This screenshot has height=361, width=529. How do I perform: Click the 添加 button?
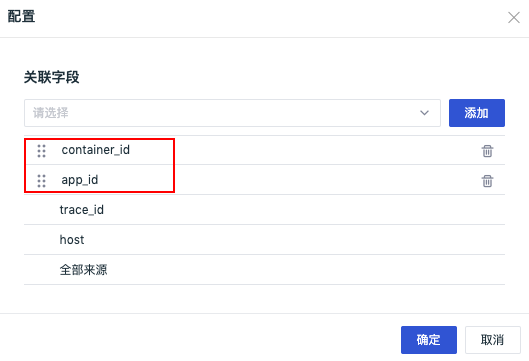[477, 113]
